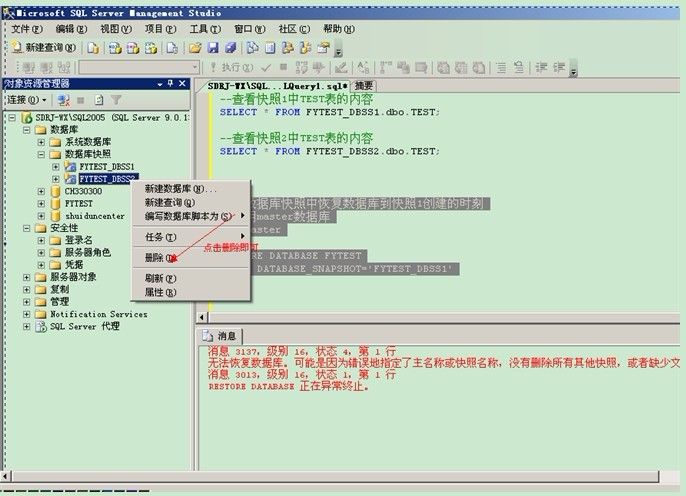This screenshot has height=496, width=686.
Task: Choose 属性 in the context menu
Action: [x=191, y=292]
